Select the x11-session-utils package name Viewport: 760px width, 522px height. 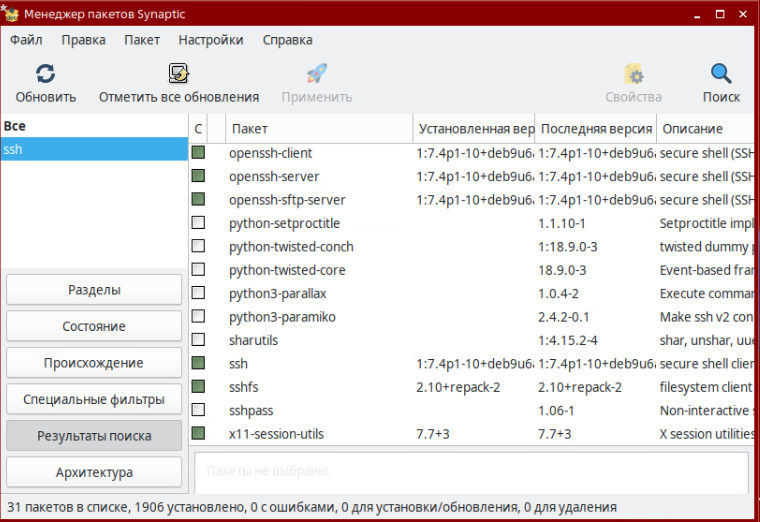[x=276, y=434]
